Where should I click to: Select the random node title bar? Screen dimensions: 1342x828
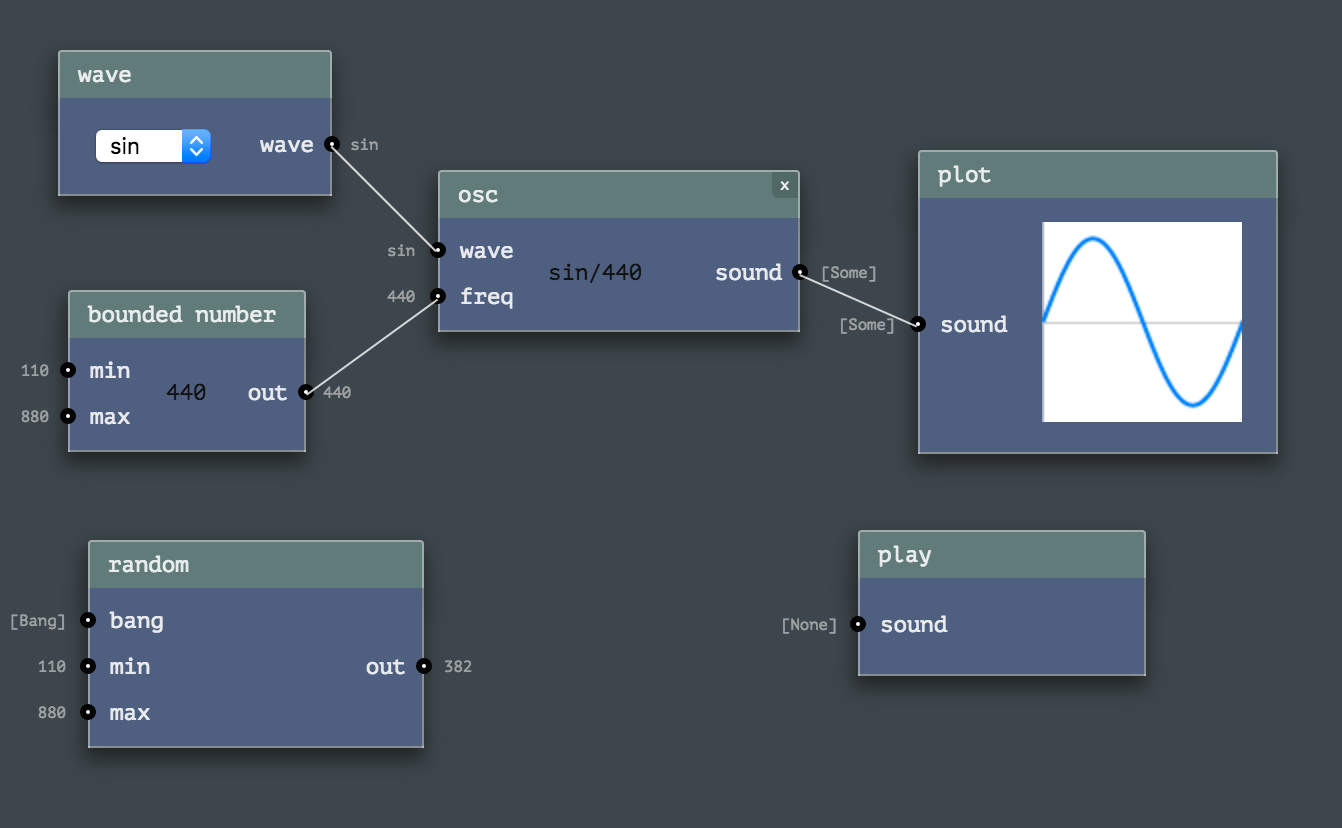255,565
